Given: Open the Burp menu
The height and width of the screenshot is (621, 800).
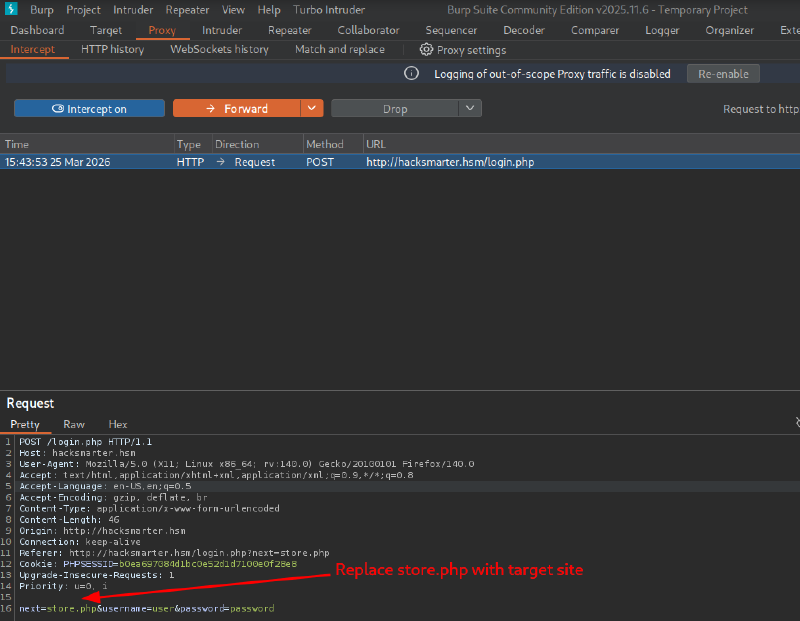Looking at the screenshot, I should click(42, 10).
